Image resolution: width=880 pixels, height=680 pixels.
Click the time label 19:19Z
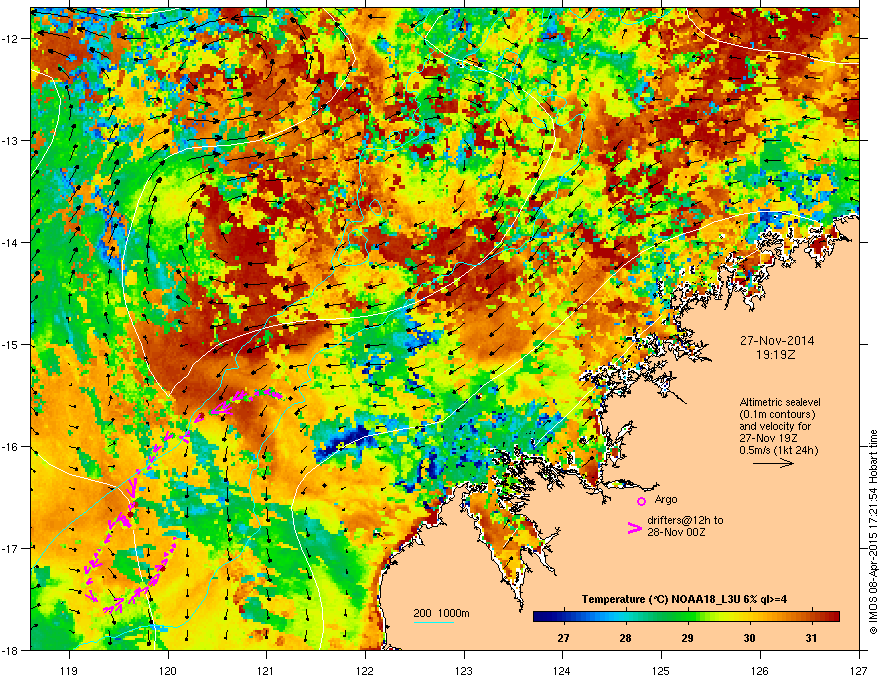pos(776,355)
